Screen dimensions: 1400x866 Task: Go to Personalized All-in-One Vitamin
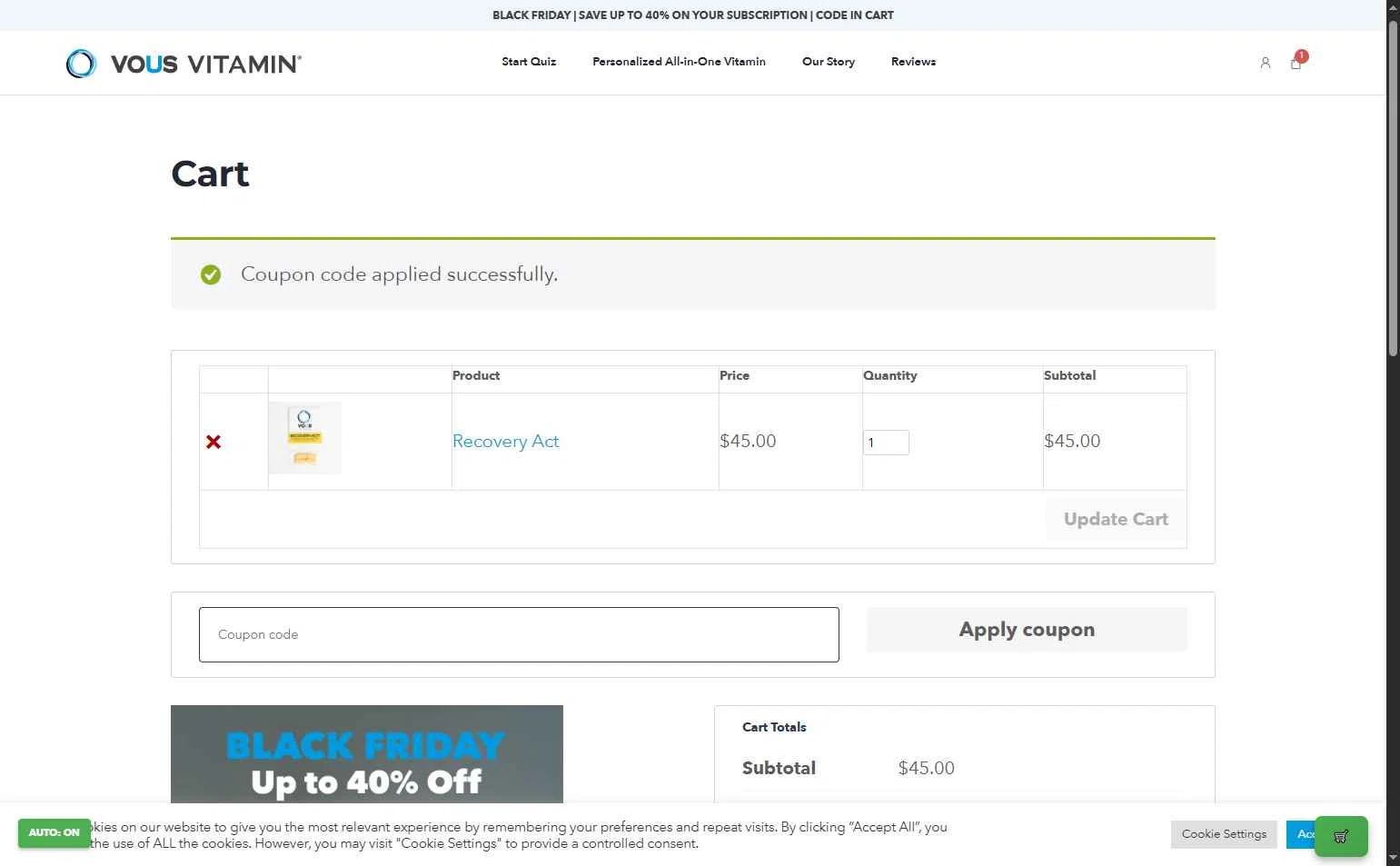(x=679, y=62)
